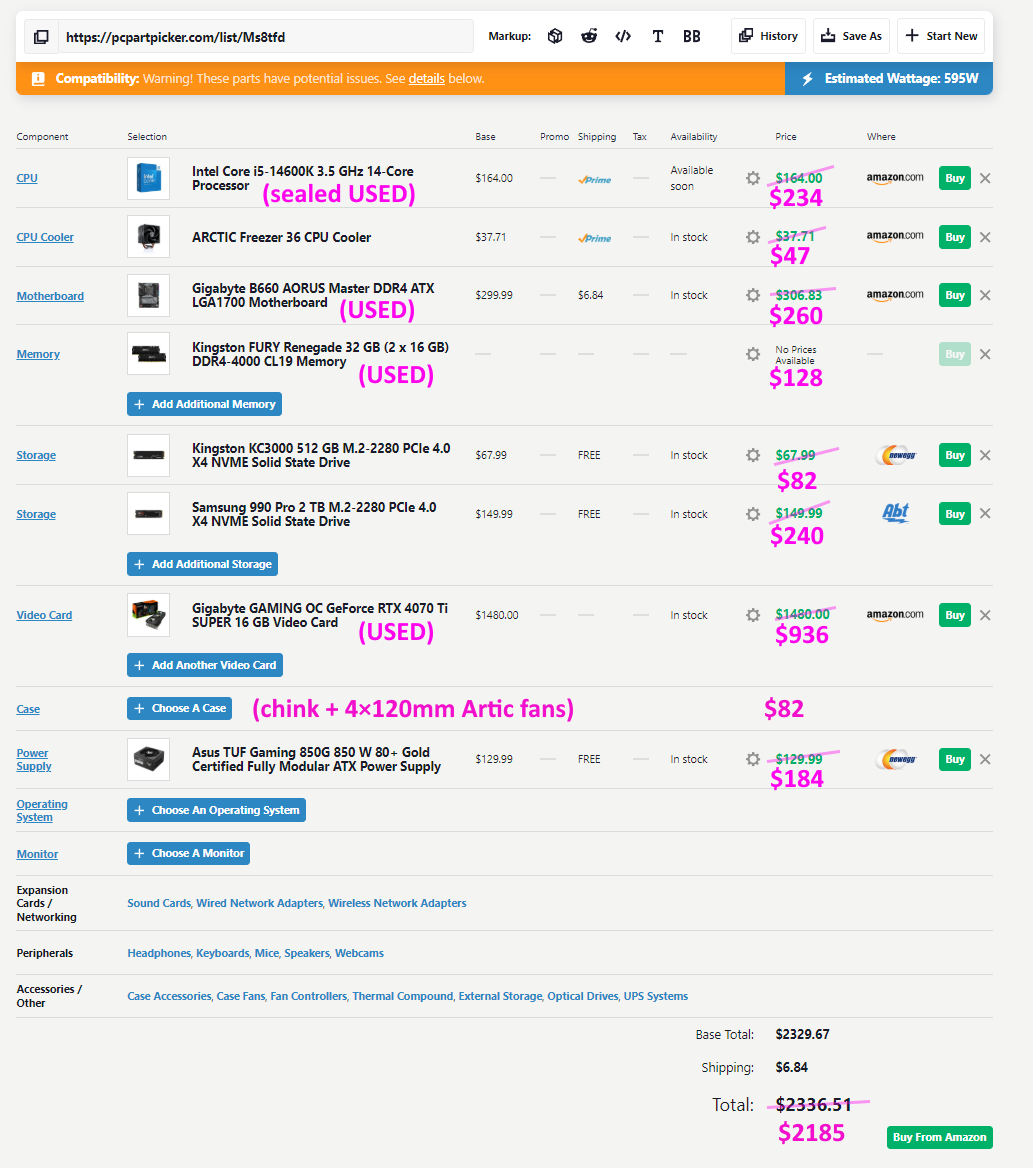This screenshot has width=1033, height=1168.
Task: Open Memory component link
Action: (38, 354)
